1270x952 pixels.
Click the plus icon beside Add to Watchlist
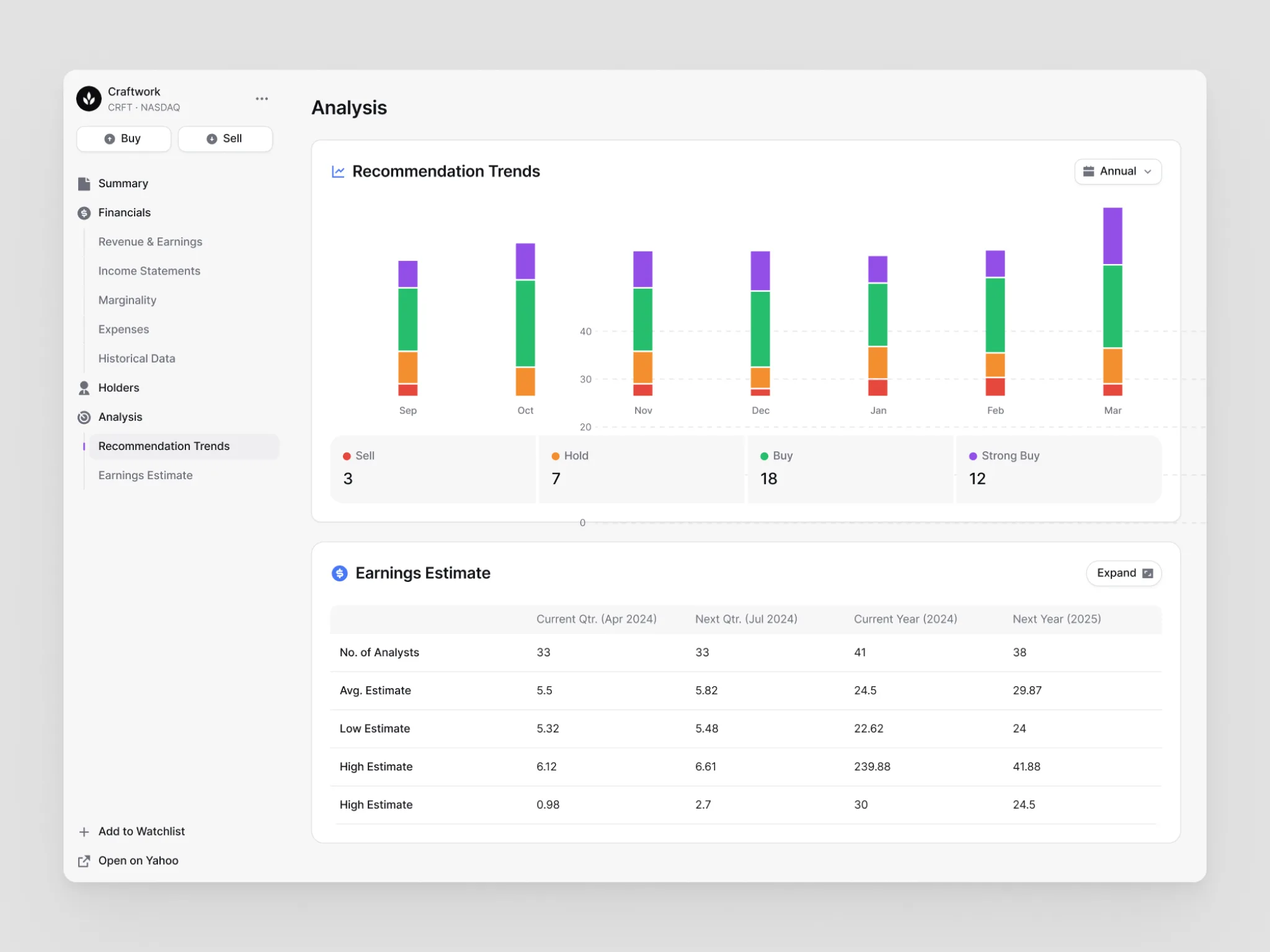coord(84,832)
